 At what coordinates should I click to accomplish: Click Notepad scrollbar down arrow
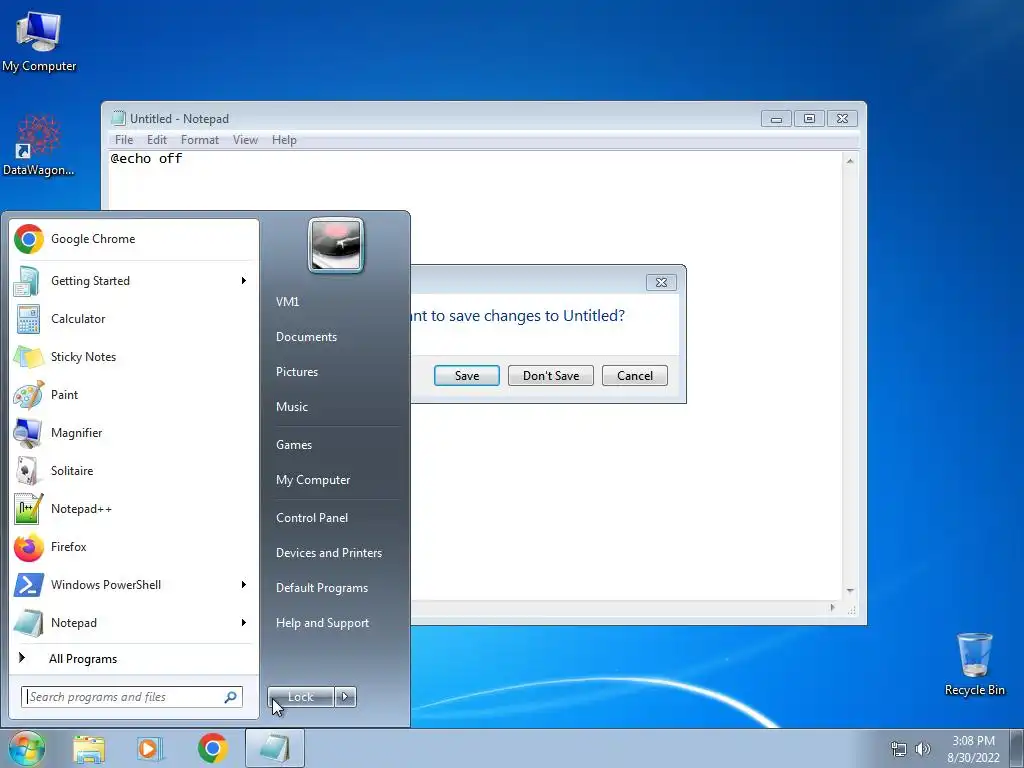pos(850,590)
